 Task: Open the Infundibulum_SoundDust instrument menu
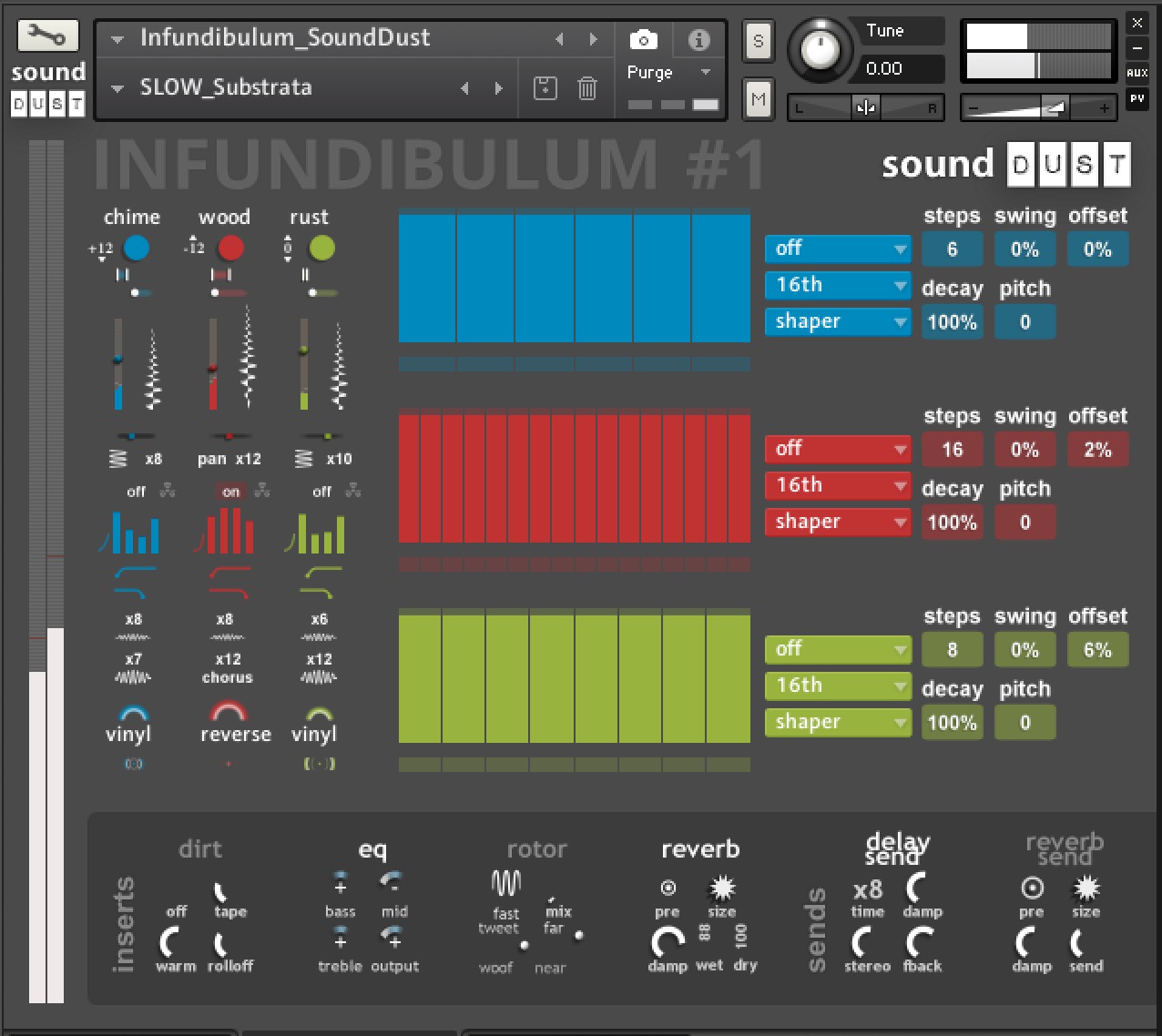pyautogui.click(x=117, y=39)
